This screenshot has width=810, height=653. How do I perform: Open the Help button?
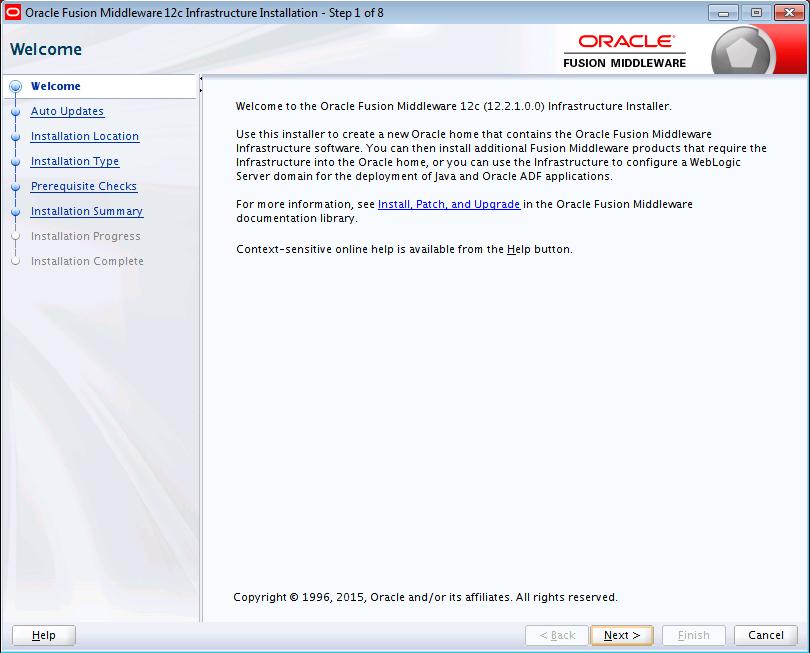click(44, 635)
